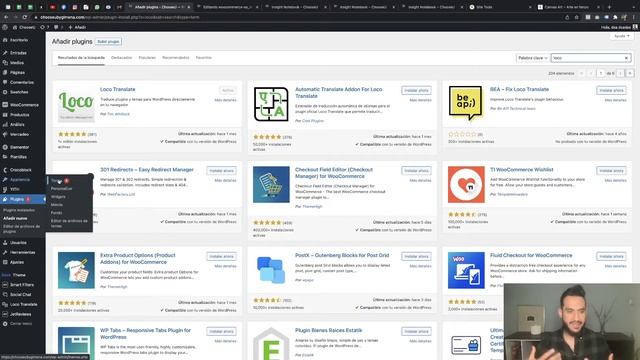Open the Elementor menu
This screenshot has width=640, height=360.
[x=19, y=147]
